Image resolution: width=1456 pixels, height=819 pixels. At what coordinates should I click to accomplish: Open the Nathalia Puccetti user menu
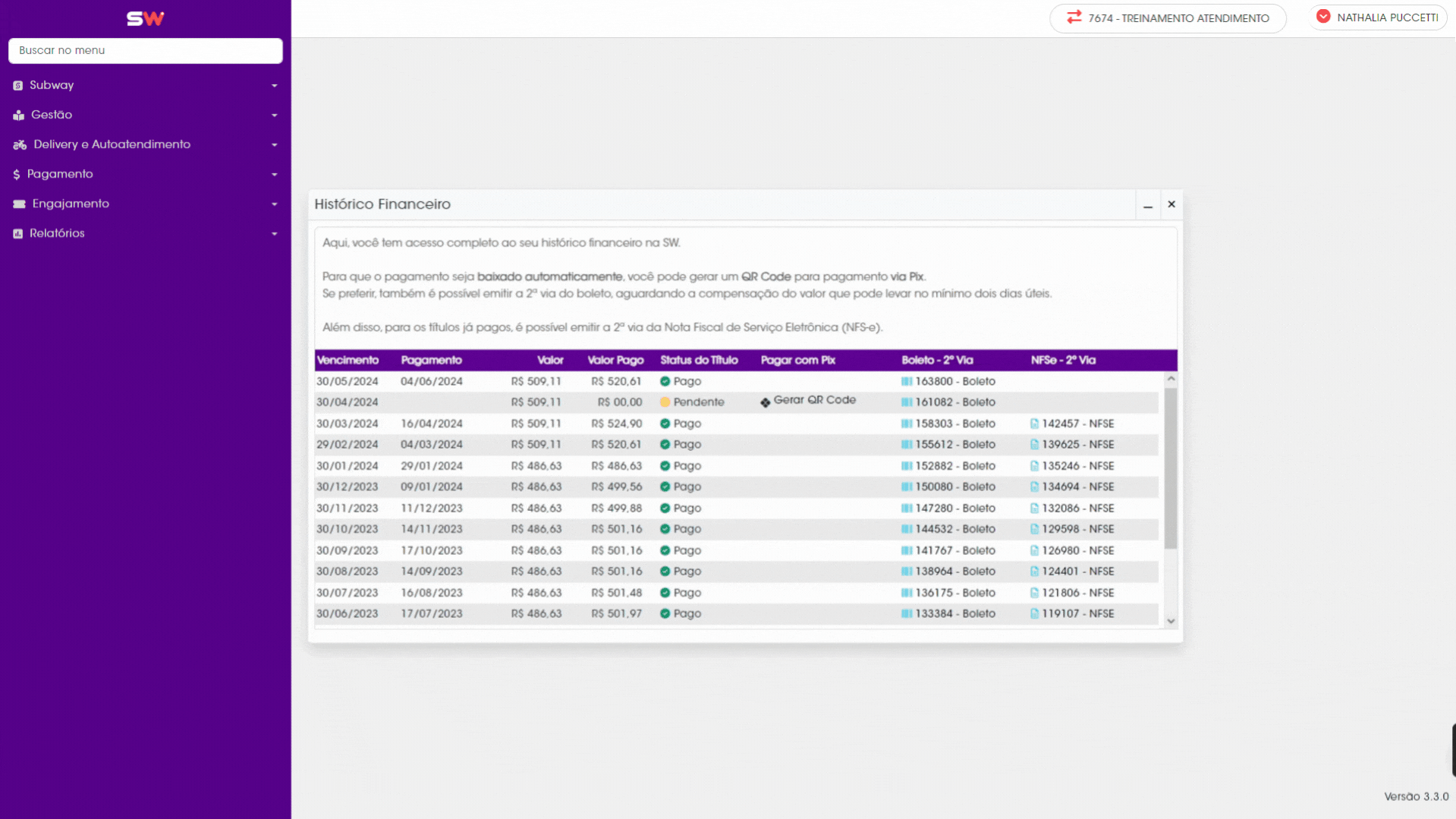(x=1378, y=17)
